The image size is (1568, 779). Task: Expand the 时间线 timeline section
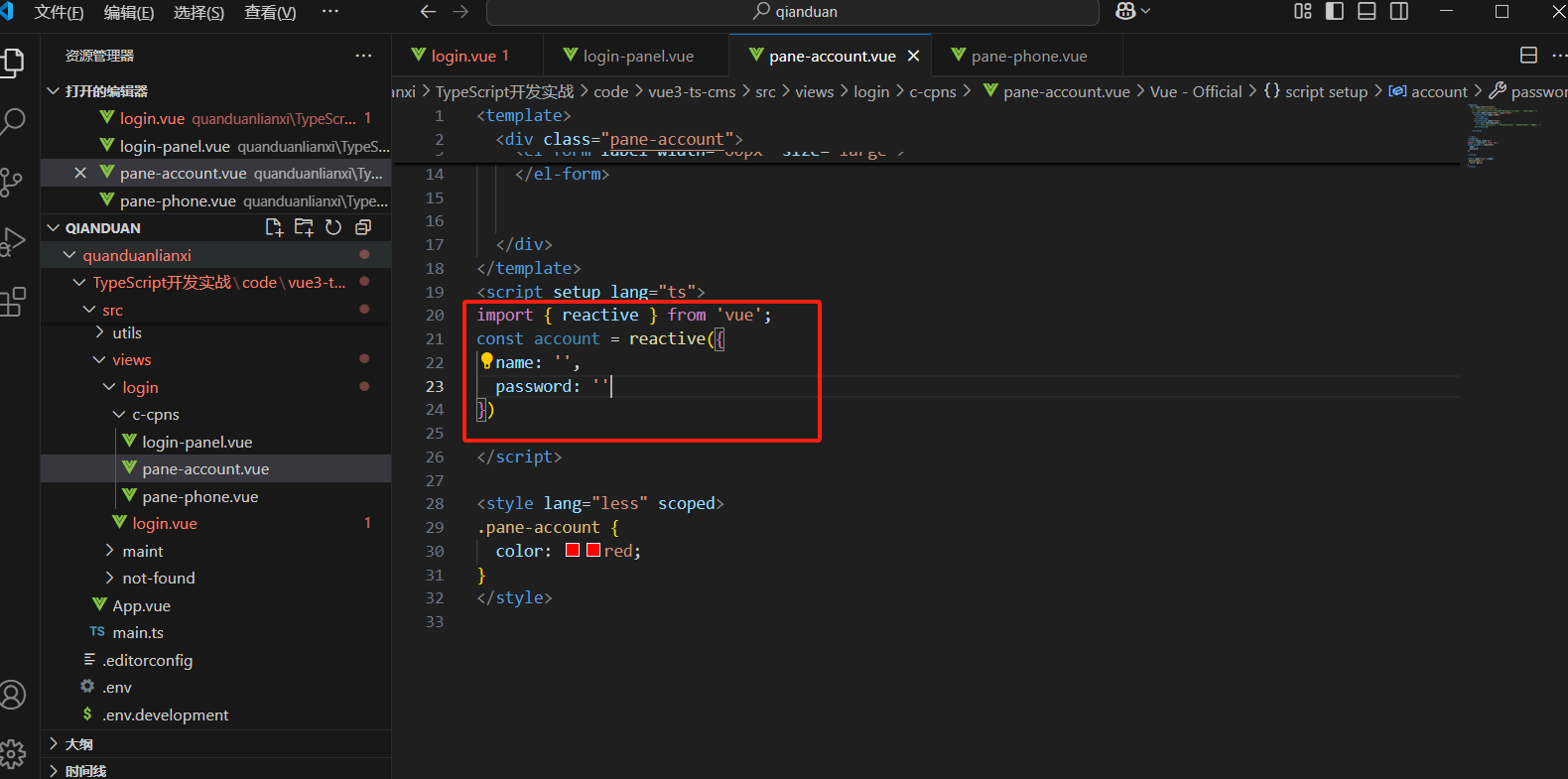click(x=53, y=770)
